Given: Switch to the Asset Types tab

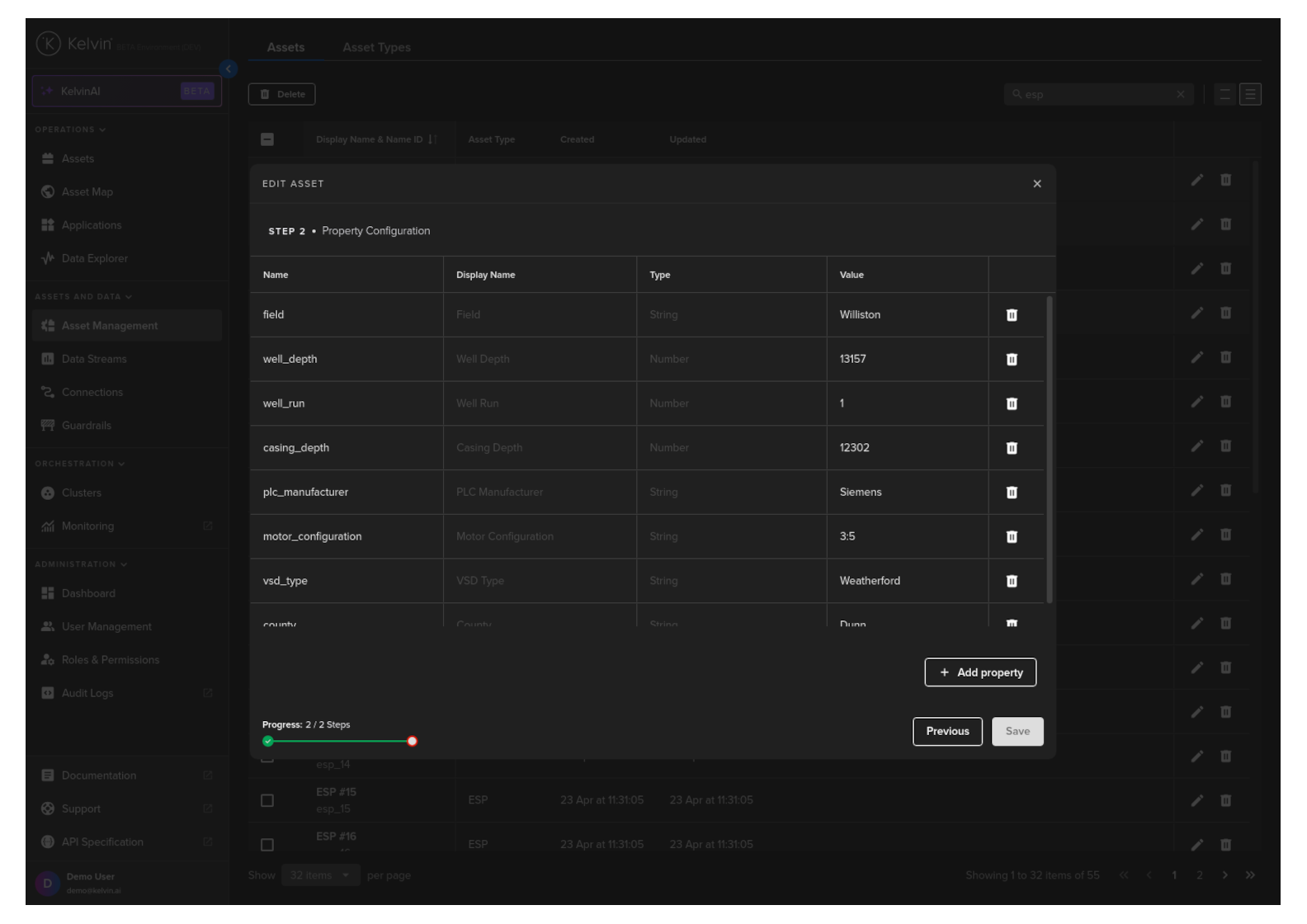Looking at the screenshot, I should pos(376,48).
